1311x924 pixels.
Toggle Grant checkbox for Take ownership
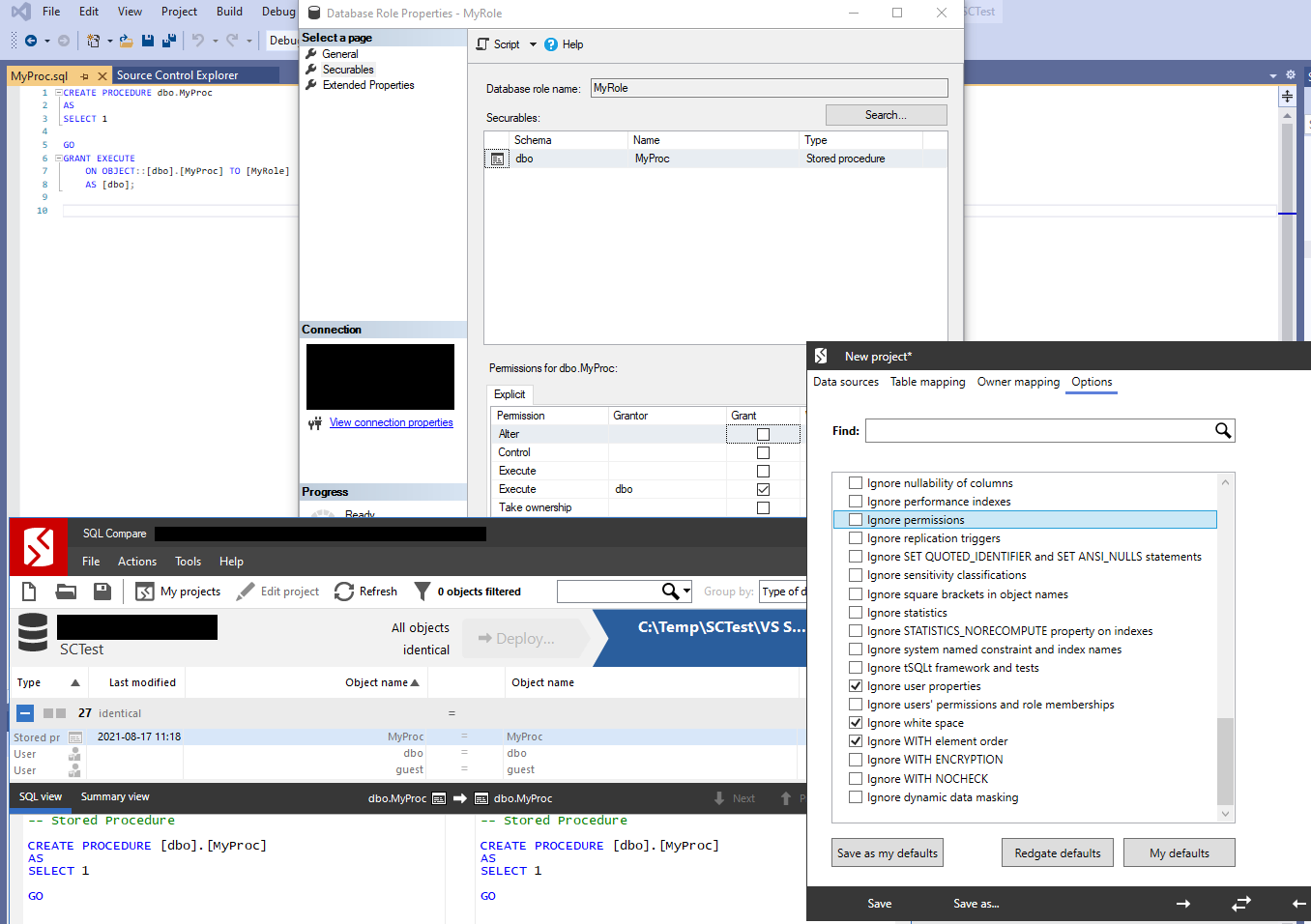[x=763, y=507]
